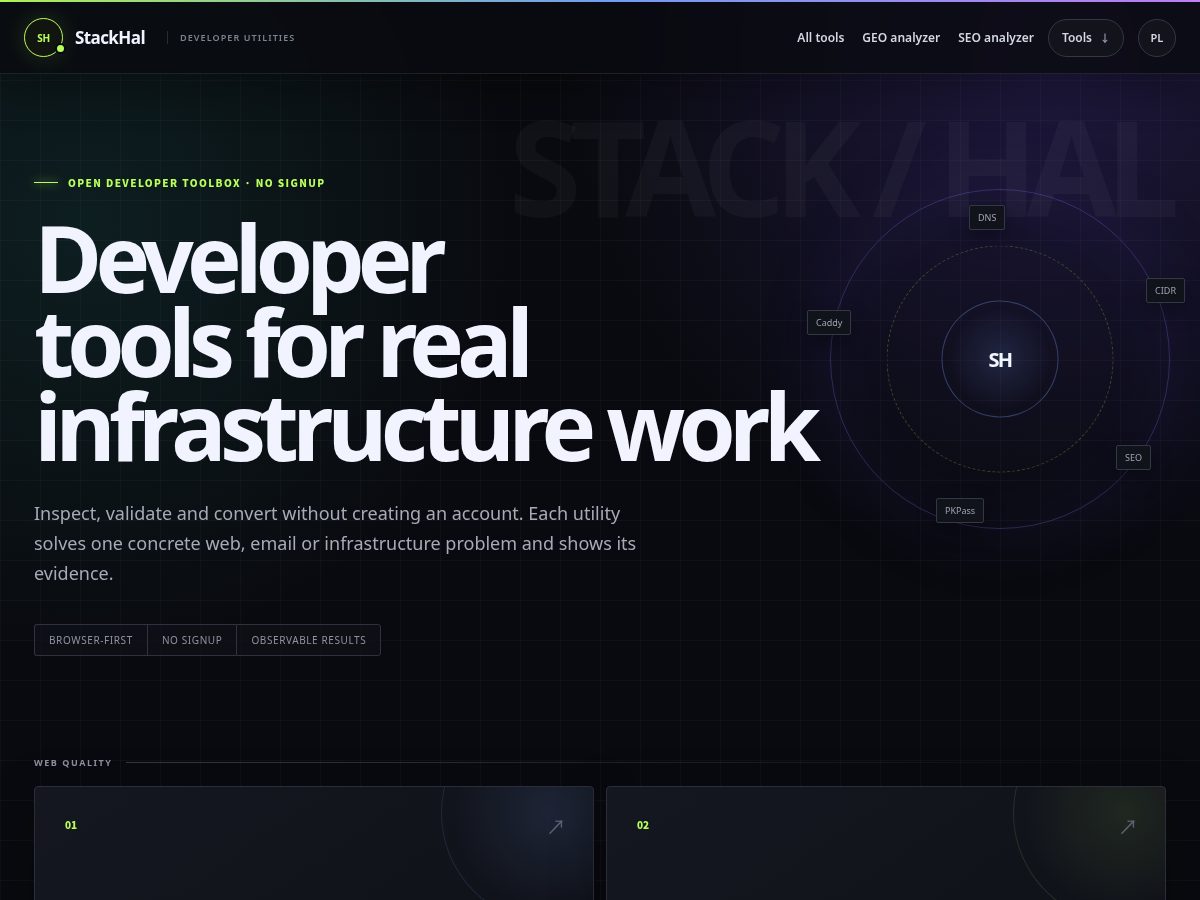The height and width of the screenshot is (900, 1200).
Task: Click the central SH orbit circle
Action: tap(1000, 359)
